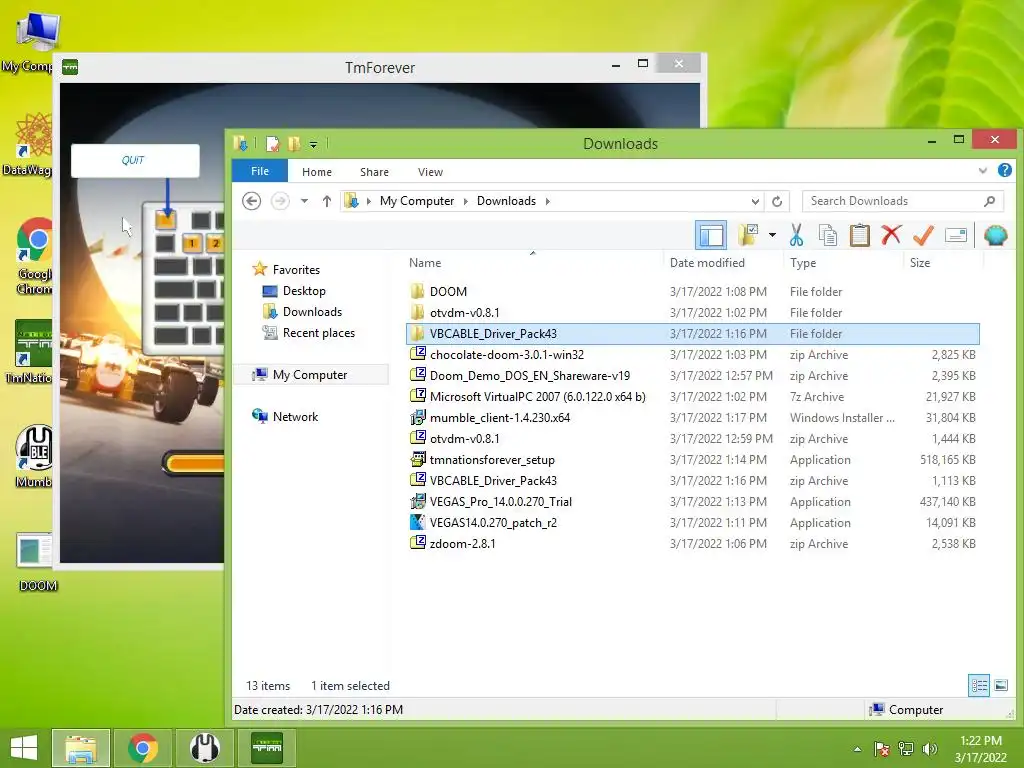Select My Computer in the navigation pane

310,374
